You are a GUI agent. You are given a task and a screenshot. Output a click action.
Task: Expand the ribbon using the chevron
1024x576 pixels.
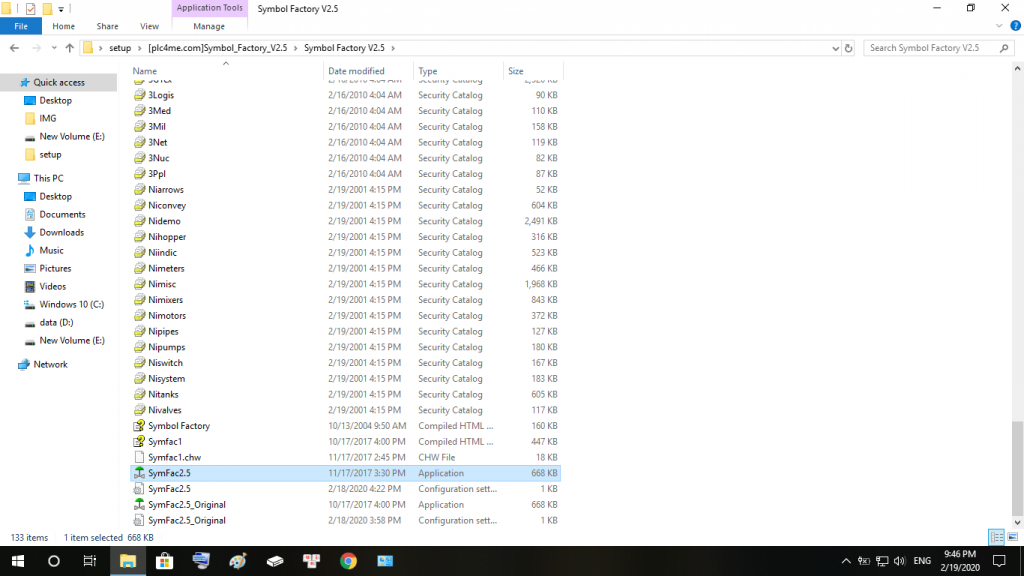(999, 26)
